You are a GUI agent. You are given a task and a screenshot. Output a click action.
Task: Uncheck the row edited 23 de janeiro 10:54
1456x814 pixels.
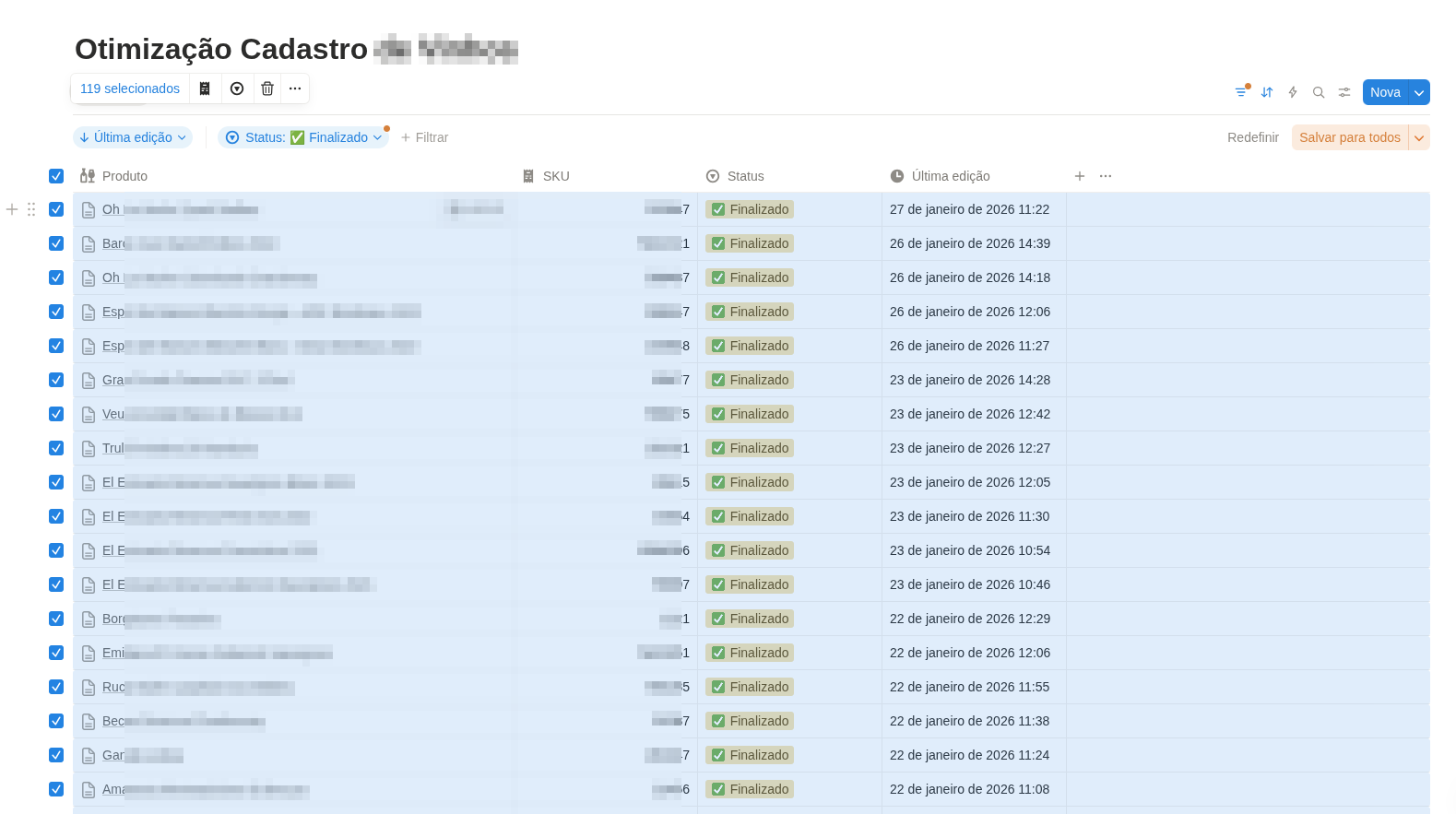(x=56, y=550)
